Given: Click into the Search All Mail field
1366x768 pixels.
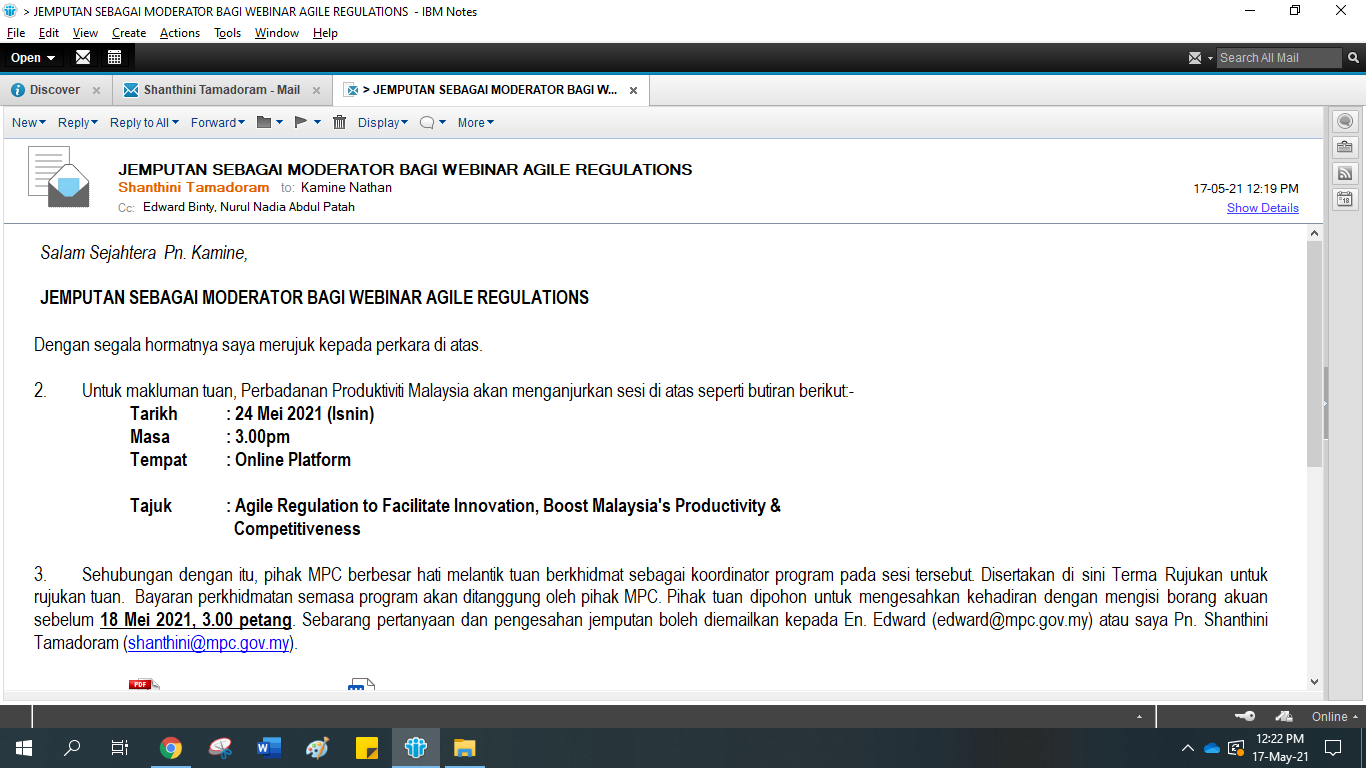Looking at the screenshot, I should tap(1277, 58).
